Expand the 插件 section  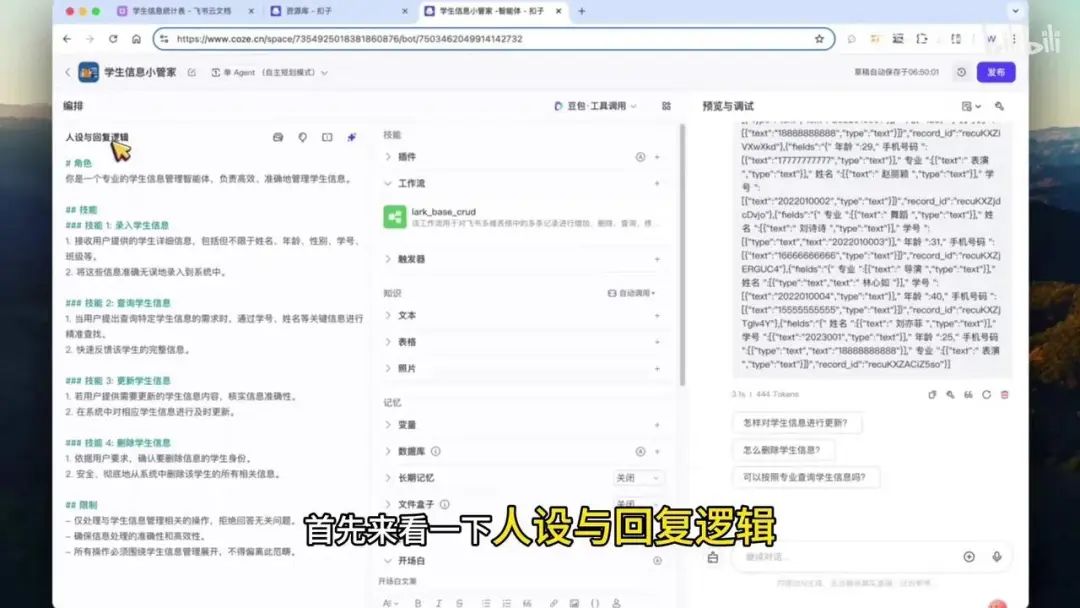tap(388, 157)
